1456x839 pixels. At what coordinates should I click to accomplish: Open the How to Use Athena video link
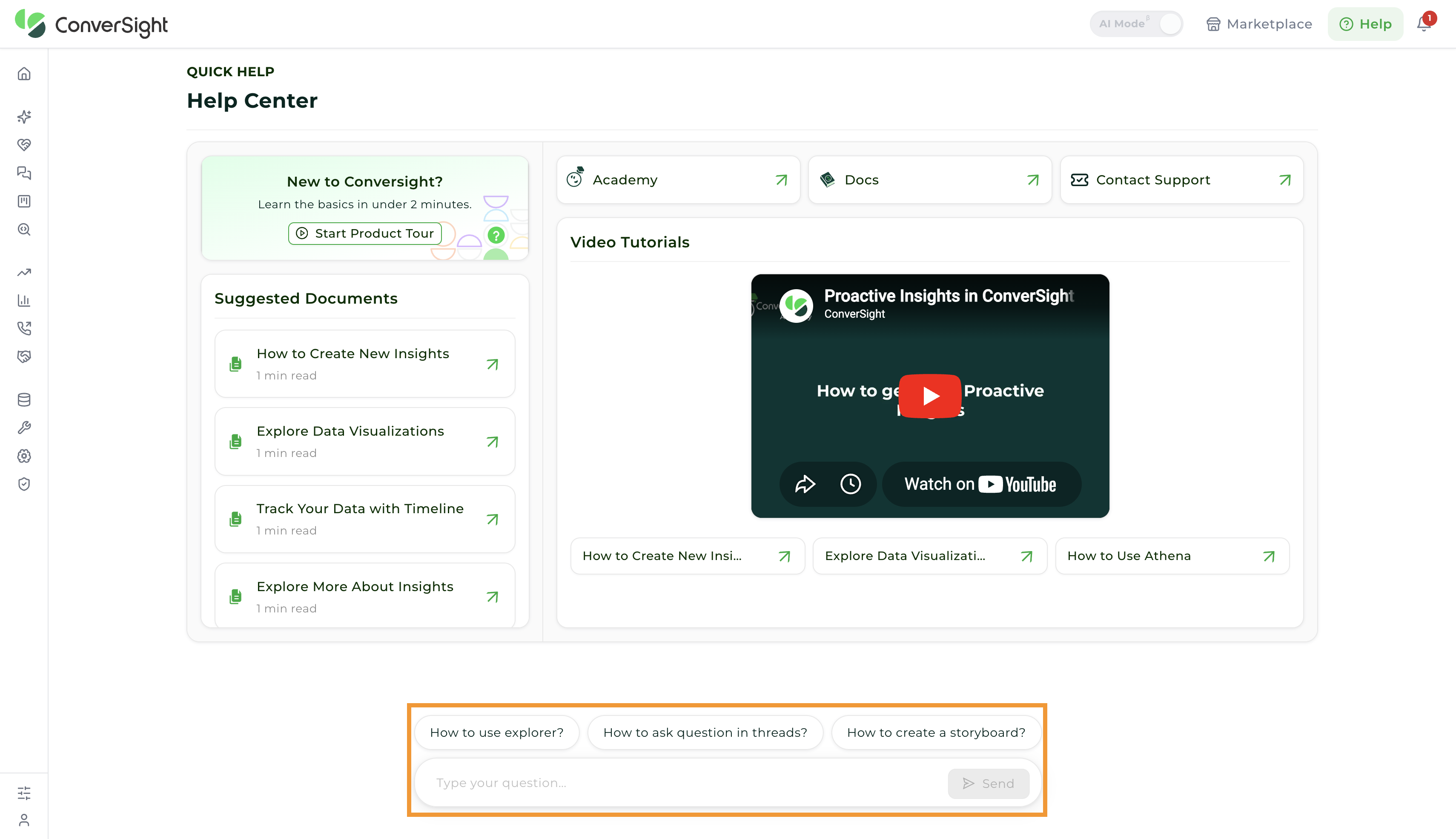pyautogui.click(x=1172, y=556)
